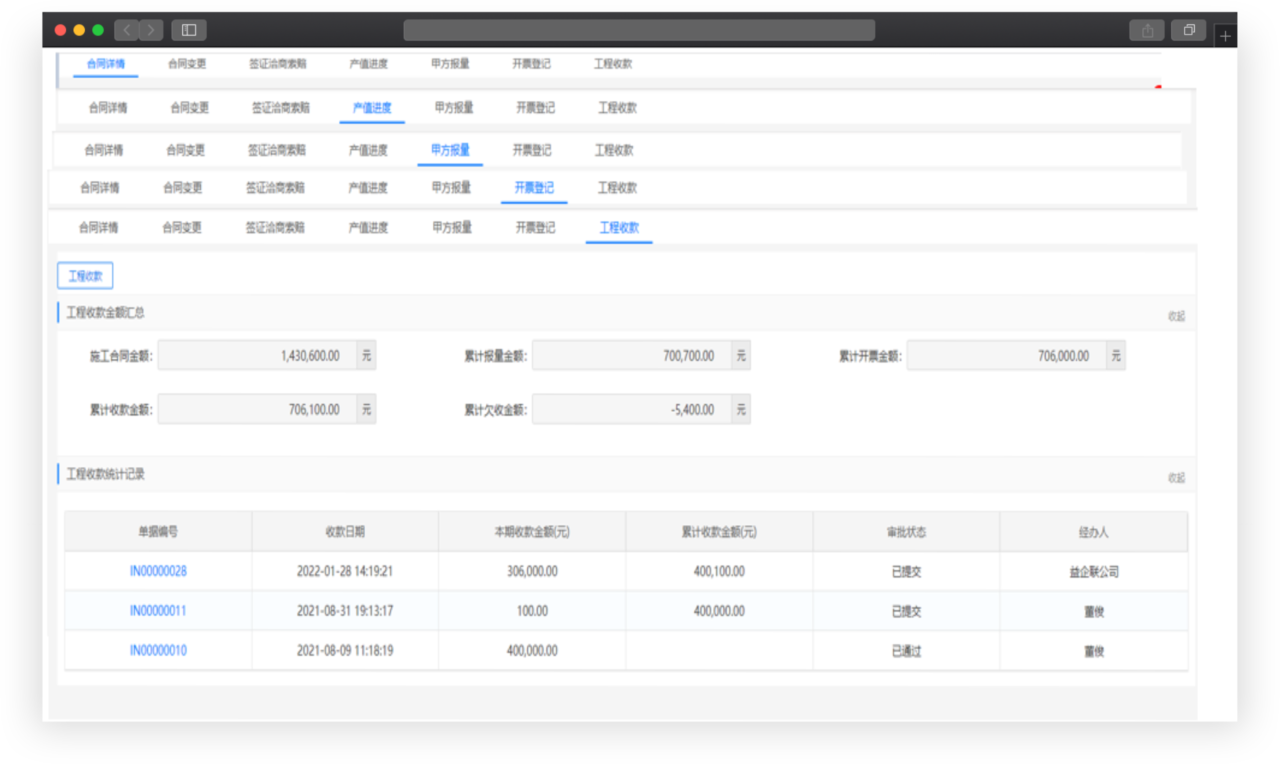This screenshot has width=1280, height=764.
Task: Click the 400,100.00 cumulative amount cell
Action: (719, 572)
